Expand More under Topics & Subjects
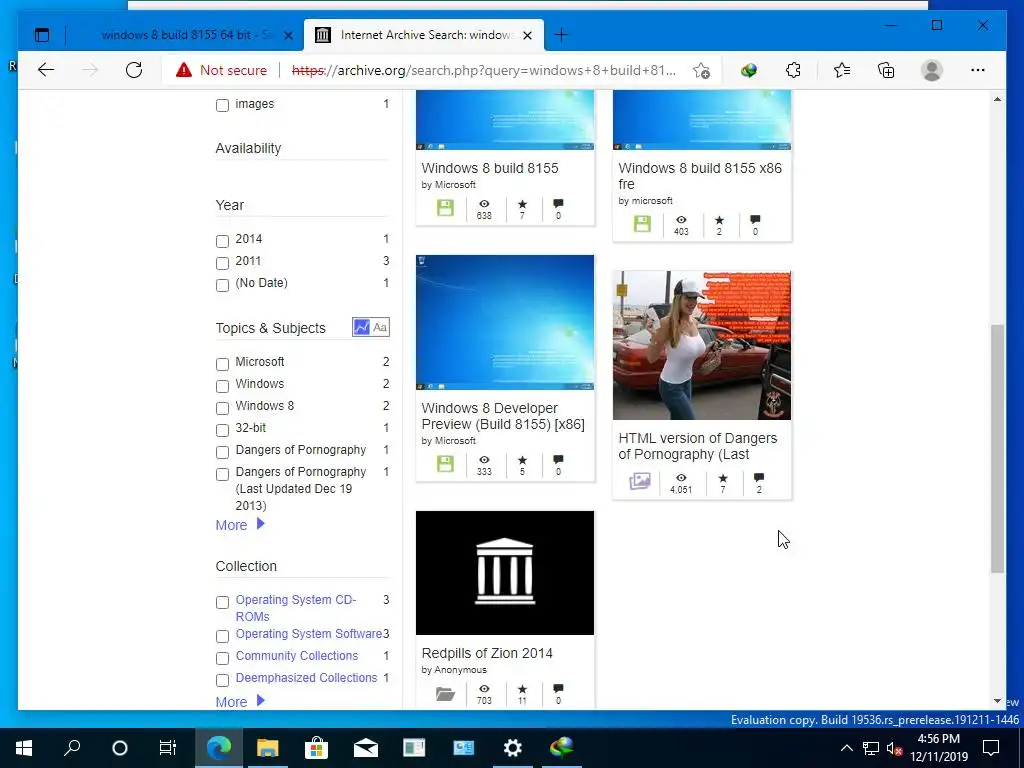 pyautogui.click(x=240, y=525)
